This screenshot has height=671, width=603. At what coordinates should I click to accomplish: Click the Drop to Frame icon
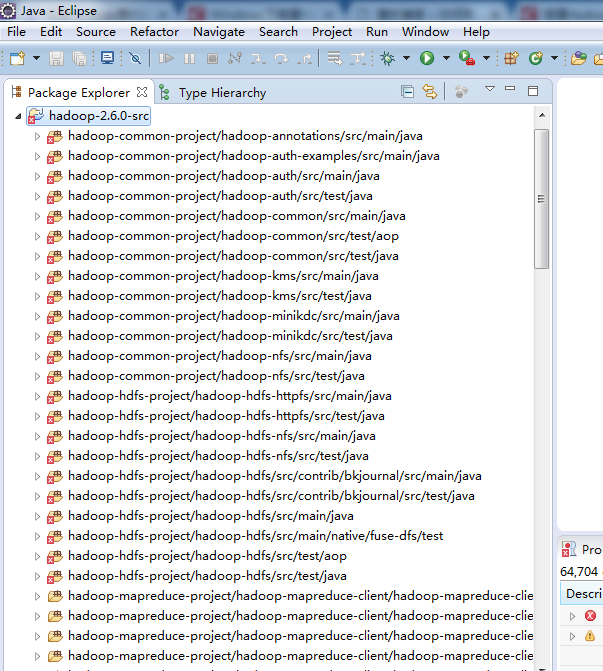tap(335, 58)
